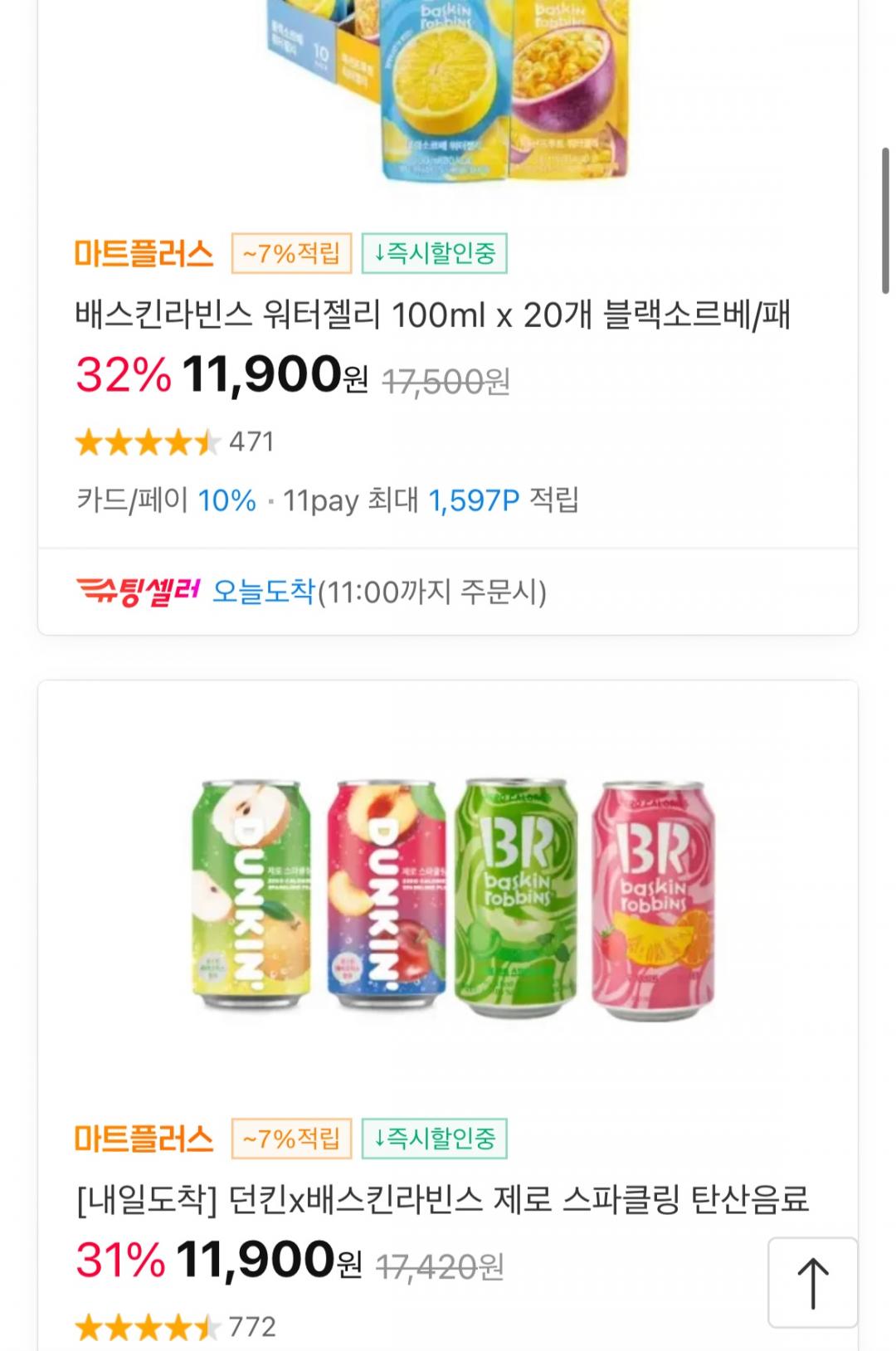The height and width of the screenshot is (1351, 896).
Task: Tap the first ~7%적립 badge
Action: click(x=291, y=253)
